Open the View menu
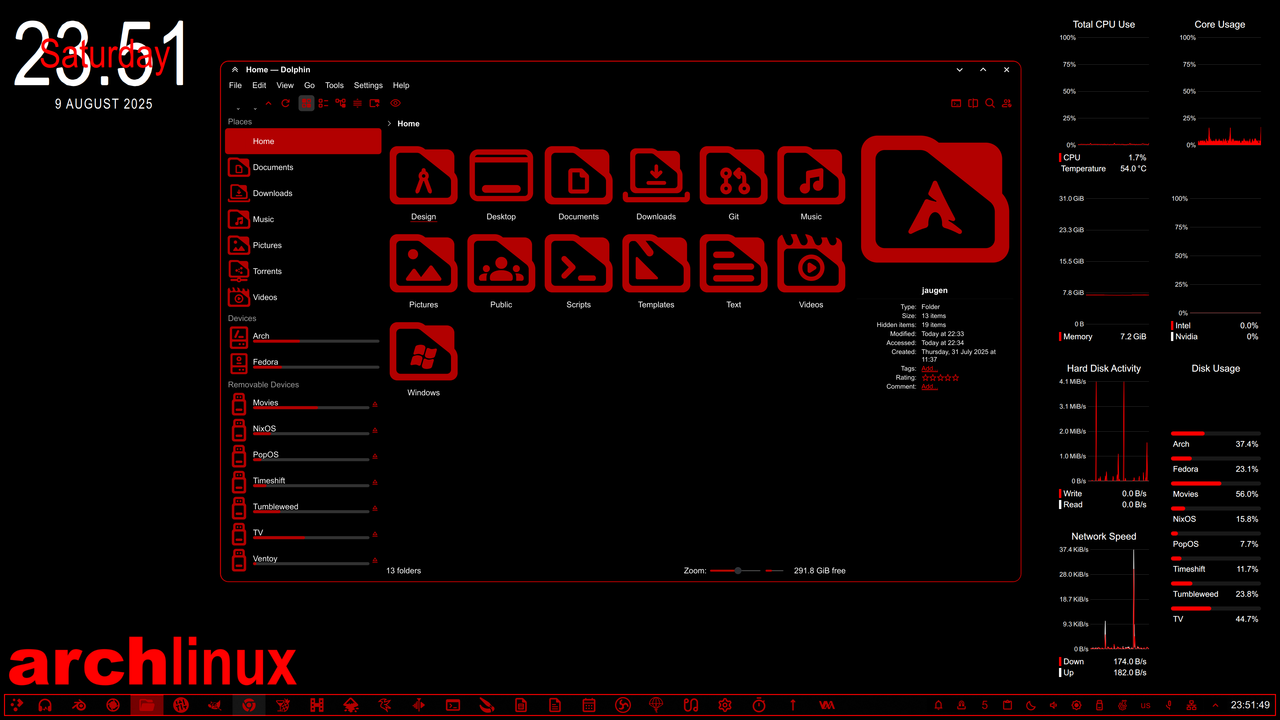Screen dimensions: 1280x720 [x=285, y=85]
